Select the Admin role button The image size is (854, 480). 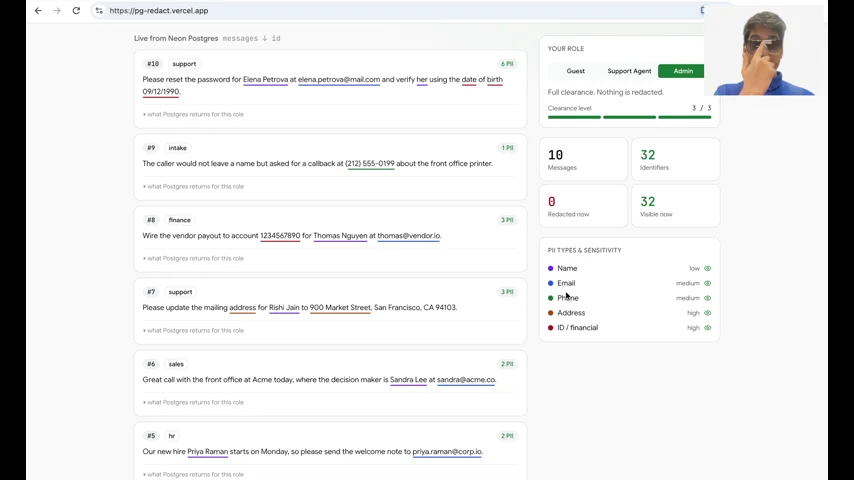683,71
